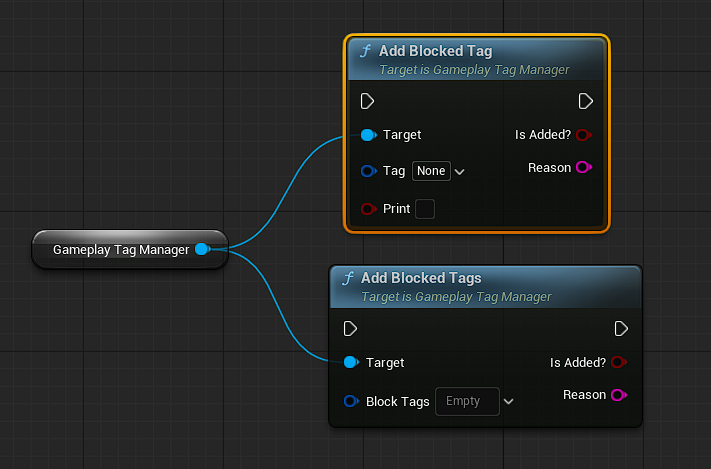
Task: Click the Print boolean input pin
Action: (367, 209)
